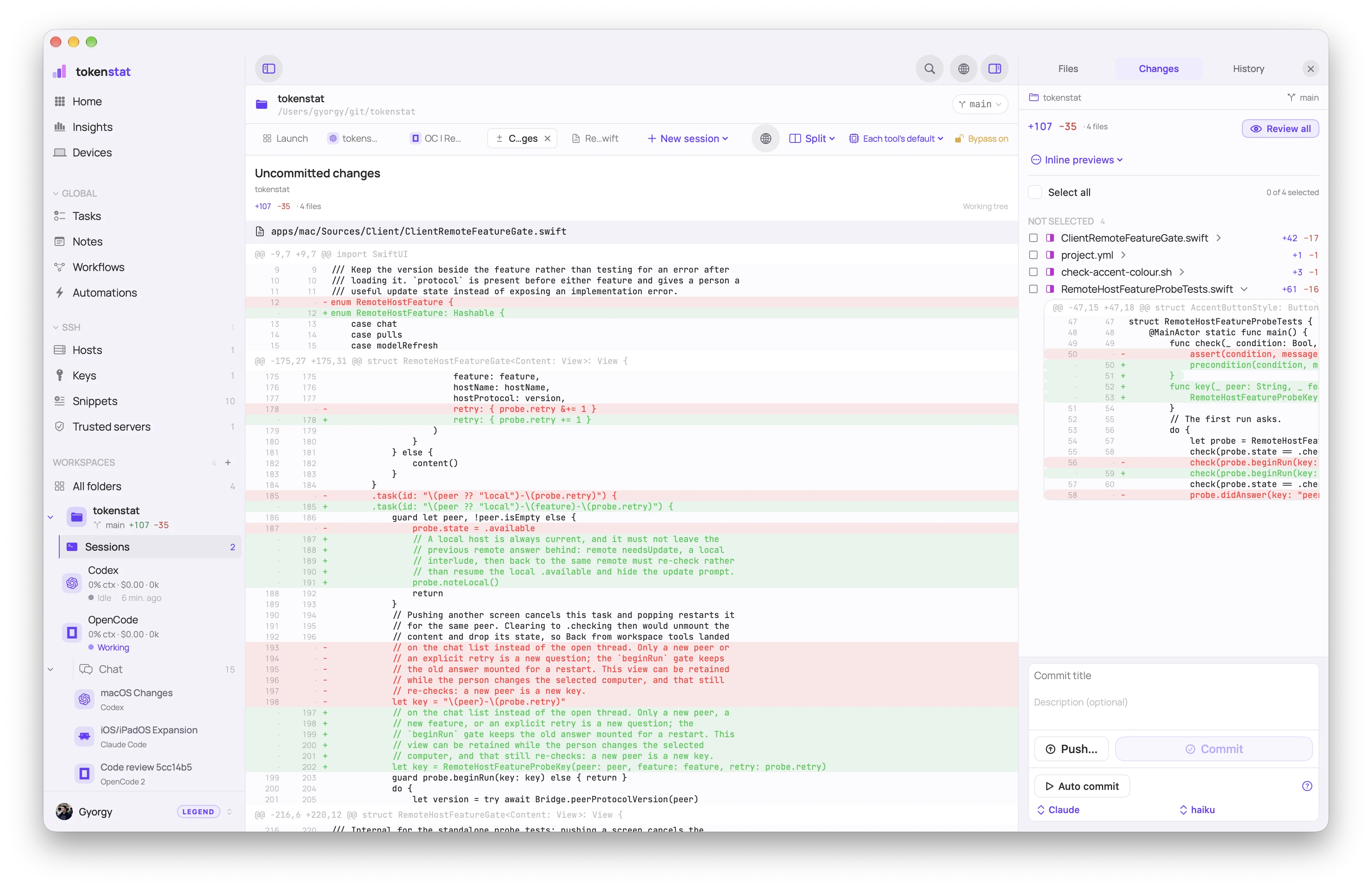
Task: Click the Push... button
Action: 1071,748
